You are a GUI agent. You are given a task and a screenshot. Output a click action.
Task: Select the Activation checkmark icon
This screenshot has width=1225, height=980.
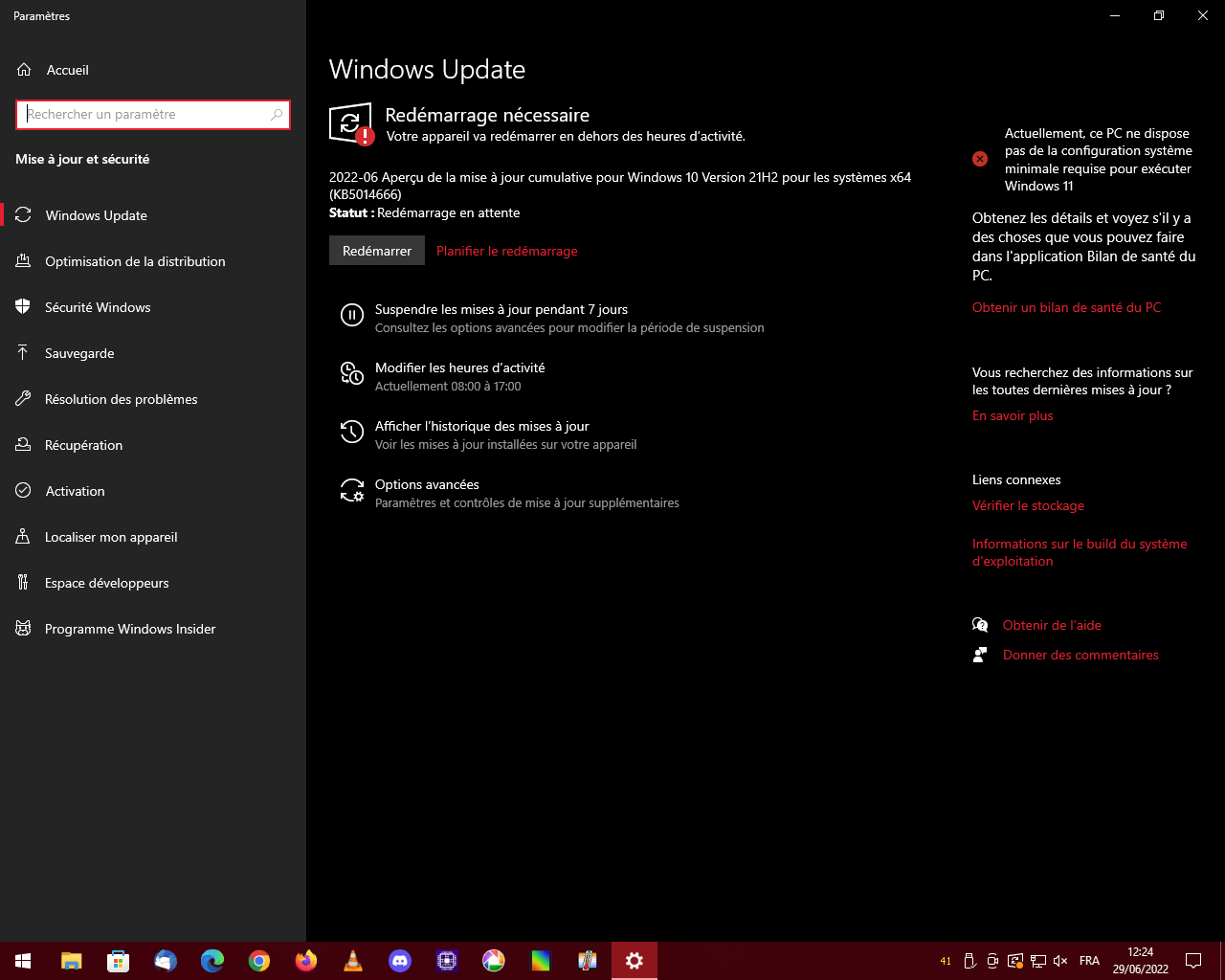(x=23, y=491)
